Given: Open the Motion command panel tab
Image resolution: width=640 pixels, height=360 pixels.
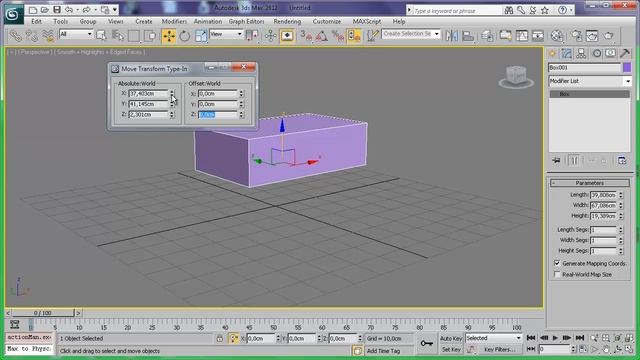Looking at the screenshot, I should point(596,53).
